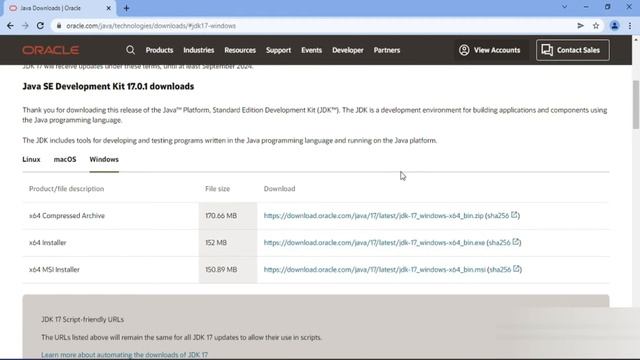Viewport: 640px width, 360px height.
Task: Open the Chrome profile avatar icon
Action: [614, 26]
